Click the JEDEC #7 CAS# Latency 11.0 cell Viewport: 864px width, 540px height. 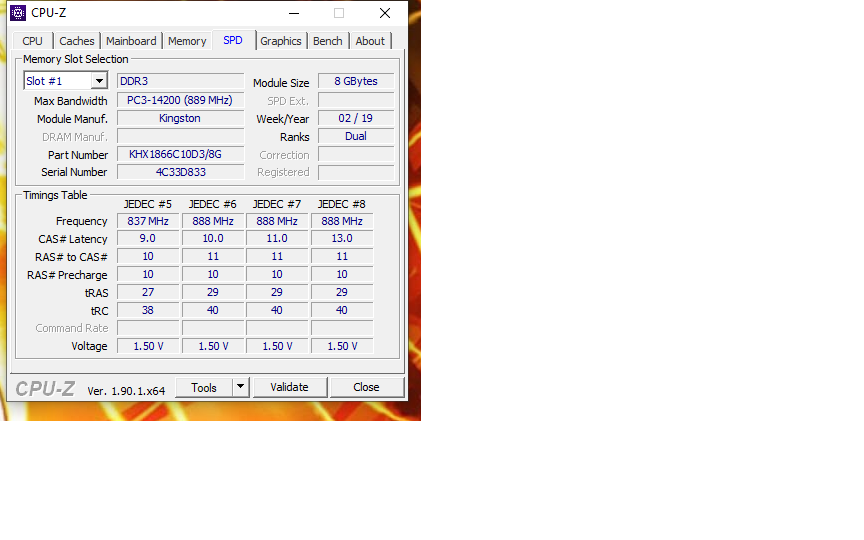[x=277, y=239]
